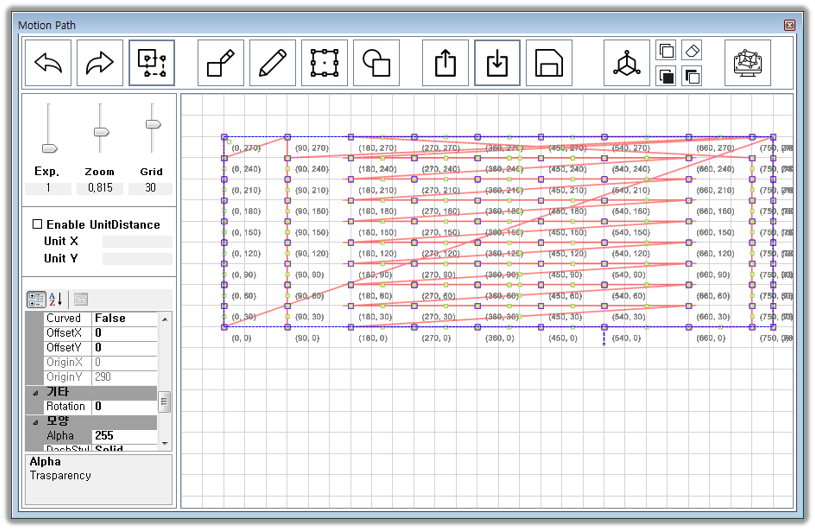815x530 pixels.
Task: Select the pencil draw tool
Action: click(272, 63)
